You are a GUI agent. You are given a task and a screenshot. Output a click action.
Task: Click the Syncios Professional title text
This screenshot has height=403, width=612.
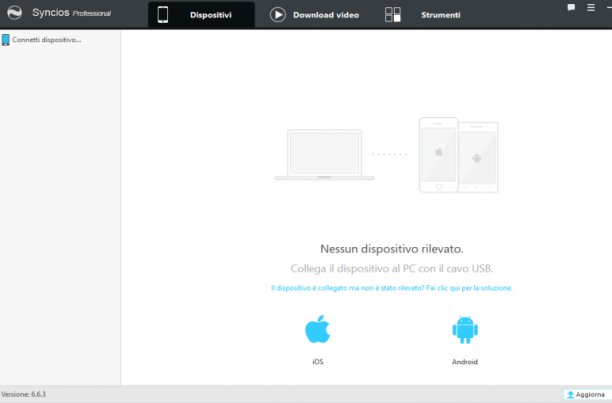coord(71,13)
